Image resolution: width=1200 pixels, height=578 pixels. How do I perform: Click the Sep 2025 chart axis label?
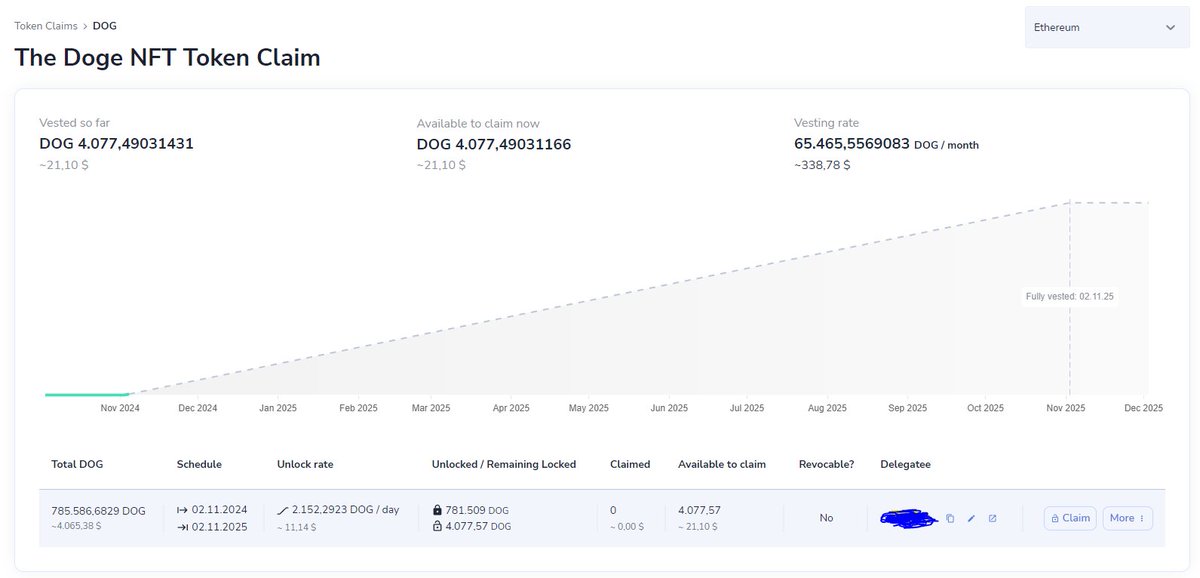coord(907,408)
